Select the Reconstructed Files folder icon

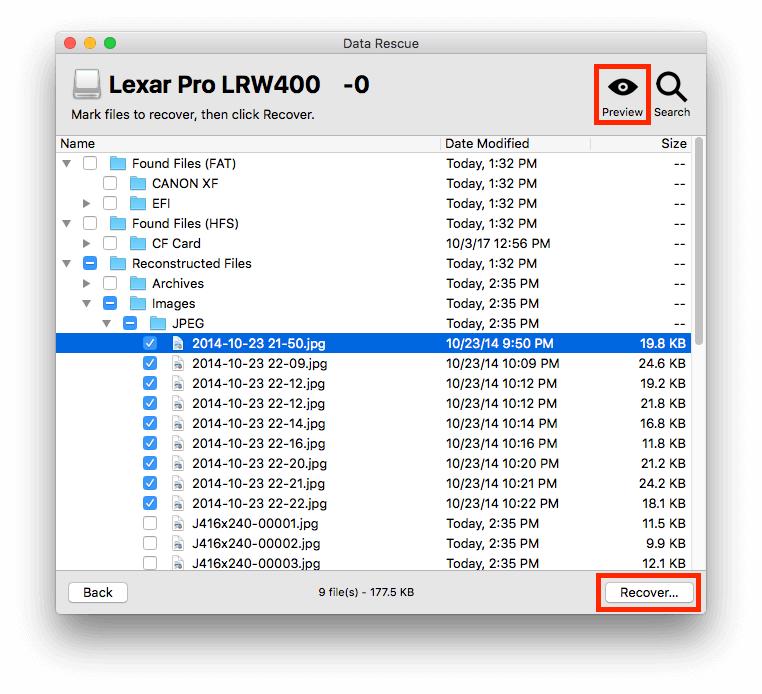pos(118,263)
